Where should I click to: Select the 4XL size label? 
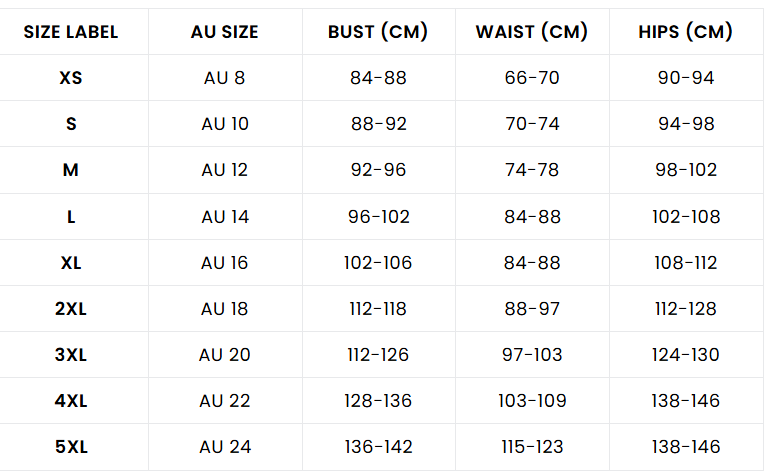(71, 401)
